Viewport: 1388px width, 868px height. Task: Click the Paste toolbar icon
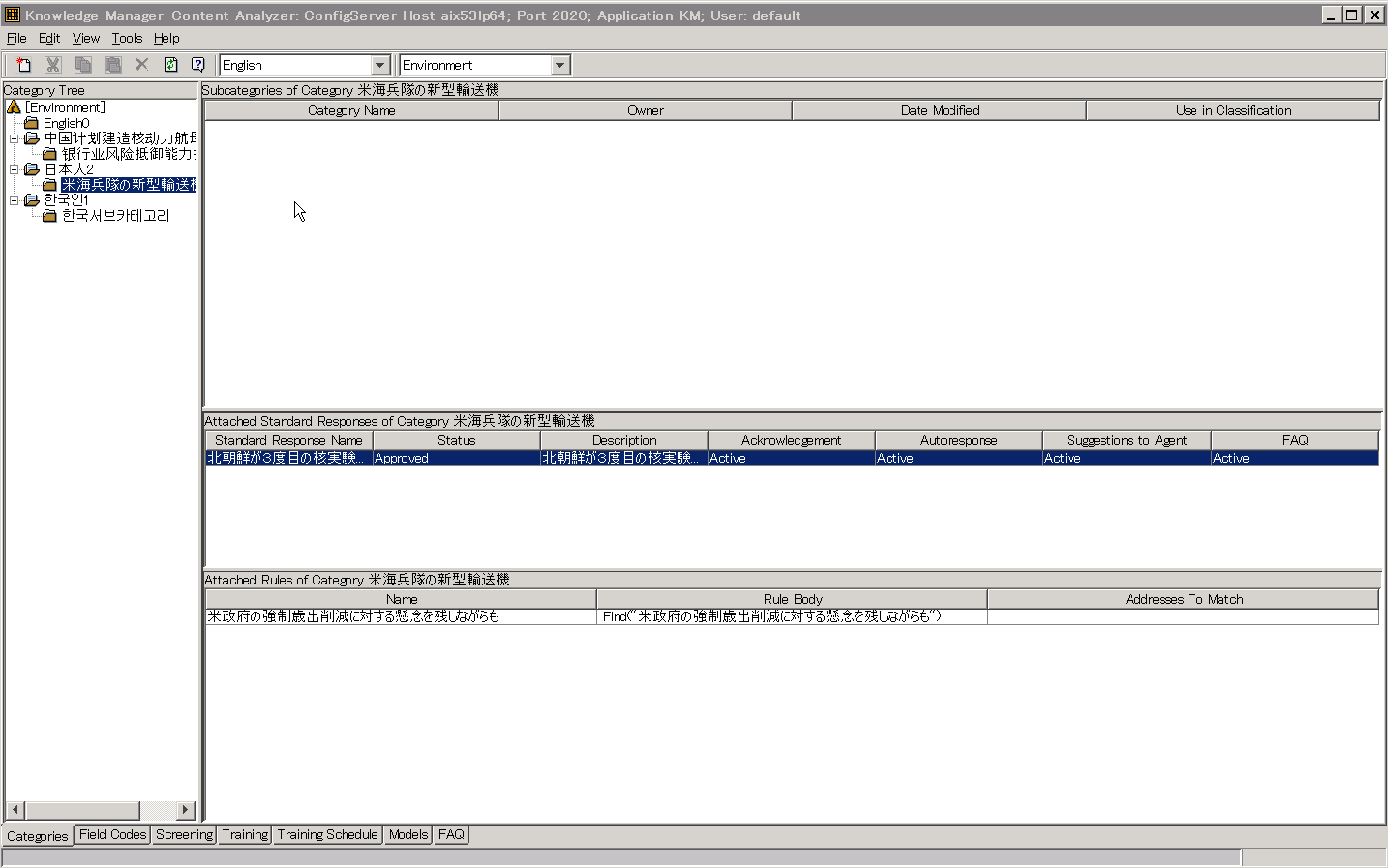point(113,65)
